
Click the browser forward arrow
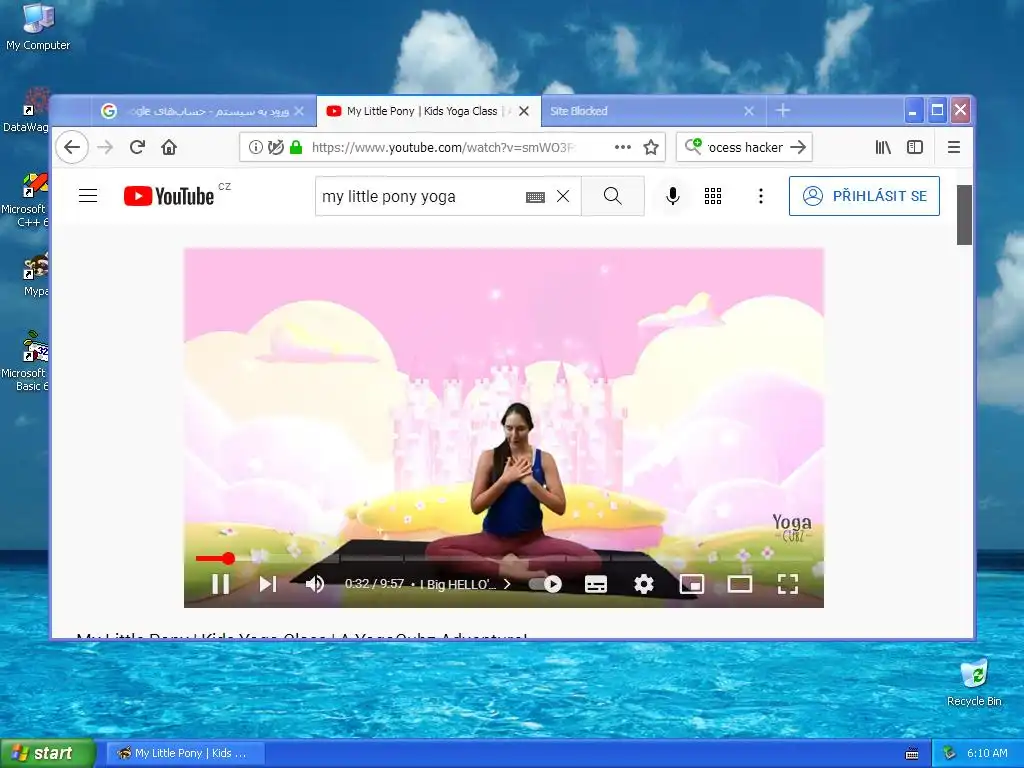coord(105,147)
